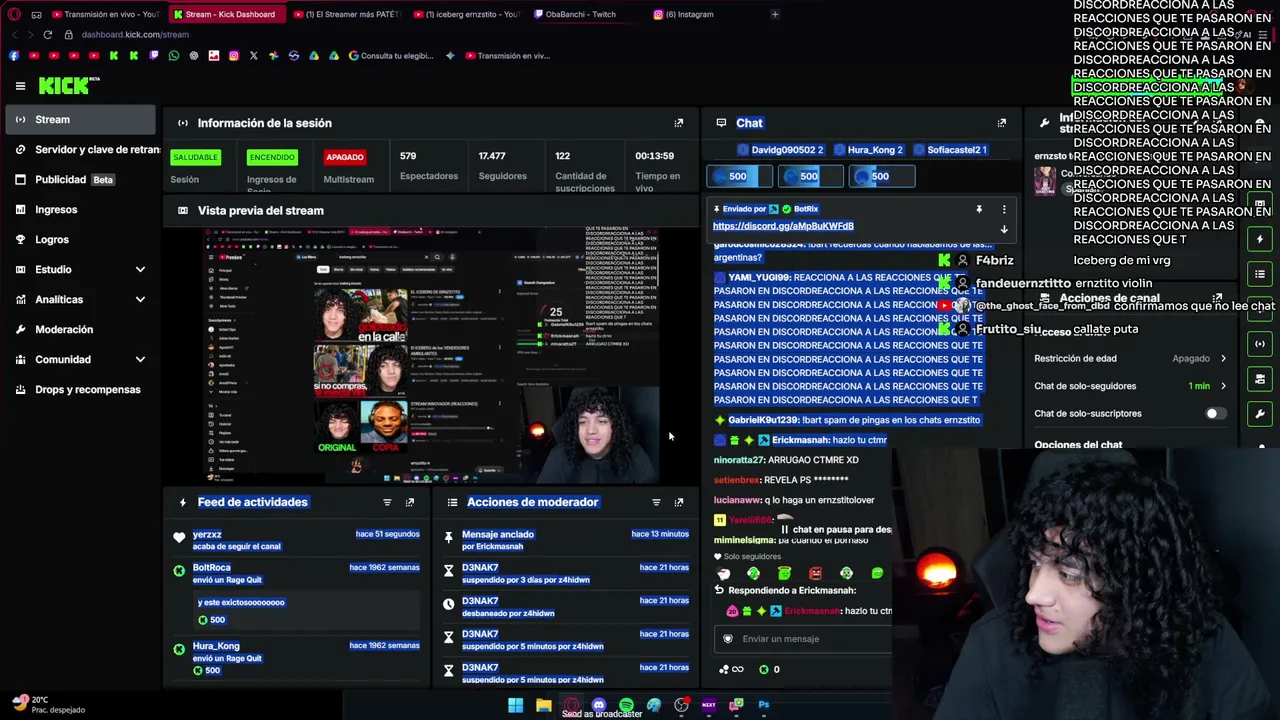Toggle Chat de solo-suscriptores switch
Viewport: 1280px width, 720px height.
pos(1214,414)
